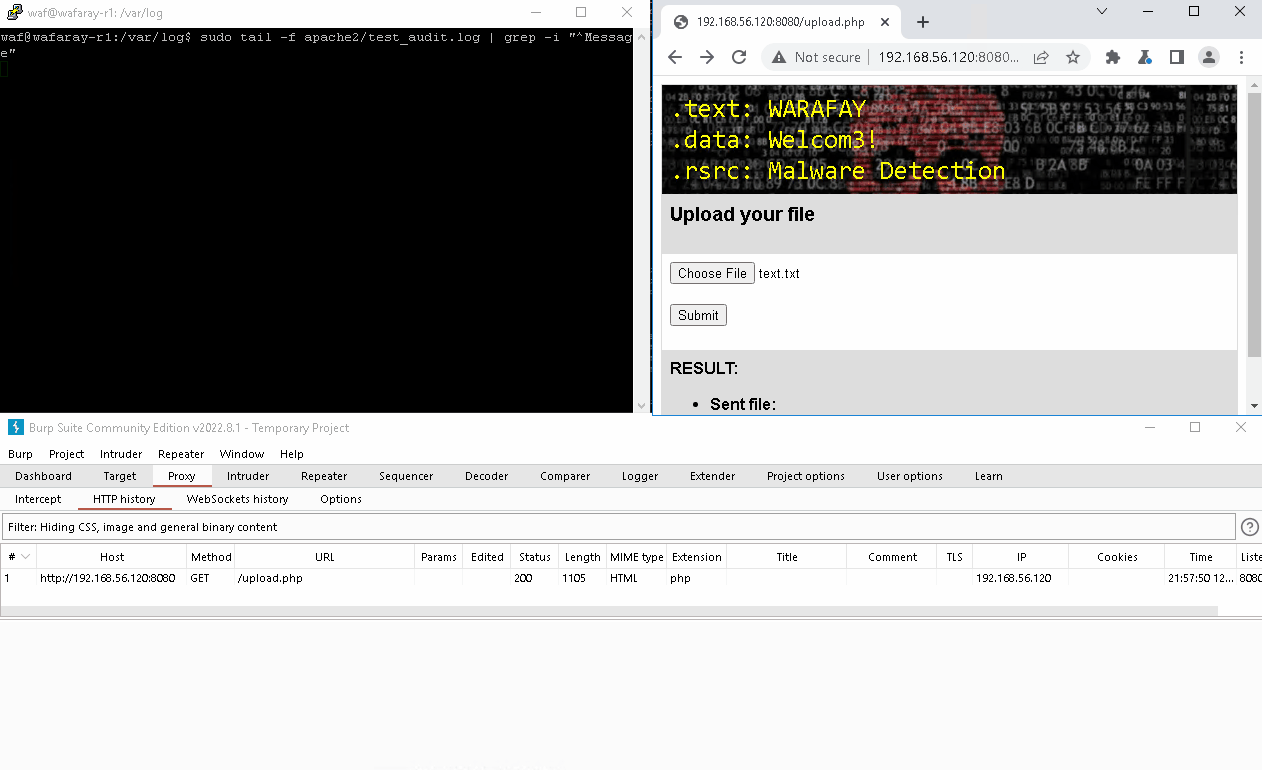
Task: Switch to the Decoder tab
Action: tap(487, 476)
